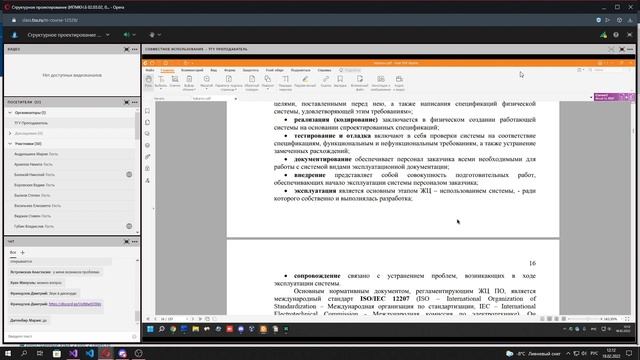This screenshot has height=360, width=640.
Task: Open the speaker options dropdown arrow
Action: point(134,35)
